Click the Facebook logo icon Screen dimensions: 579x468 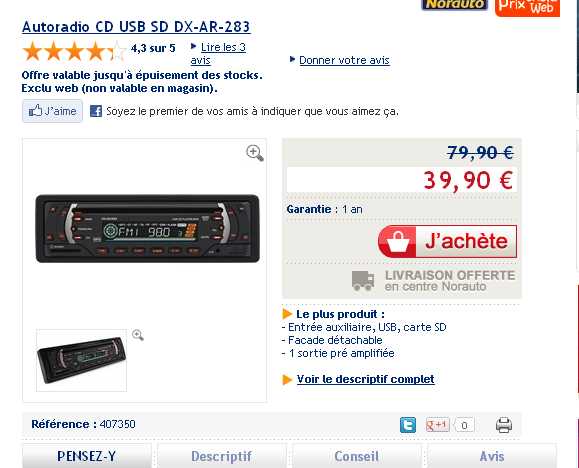[x=96, y=111]
